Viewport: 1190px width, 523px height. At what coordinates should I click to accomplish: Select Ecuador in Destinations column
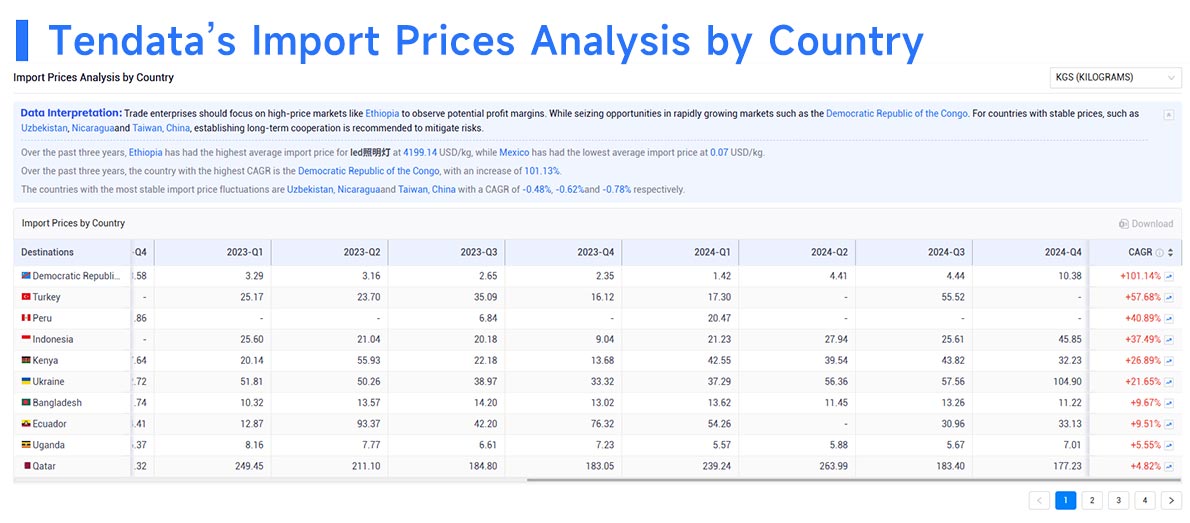click(49, 424)
